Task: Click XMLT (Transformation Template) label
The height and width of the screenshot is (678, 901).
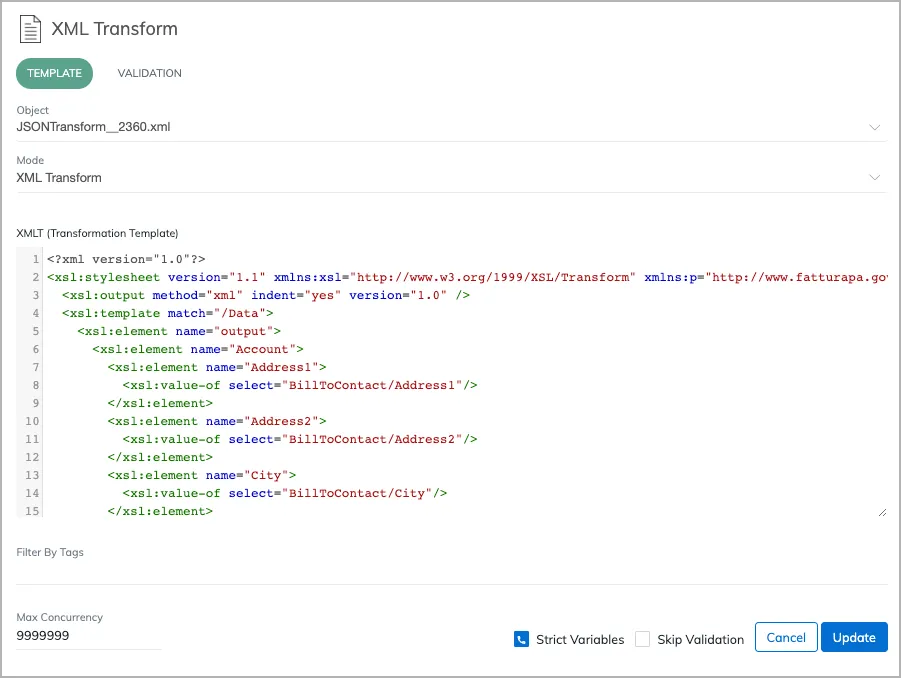Action: pyautogui.click(x=97, y=233)
